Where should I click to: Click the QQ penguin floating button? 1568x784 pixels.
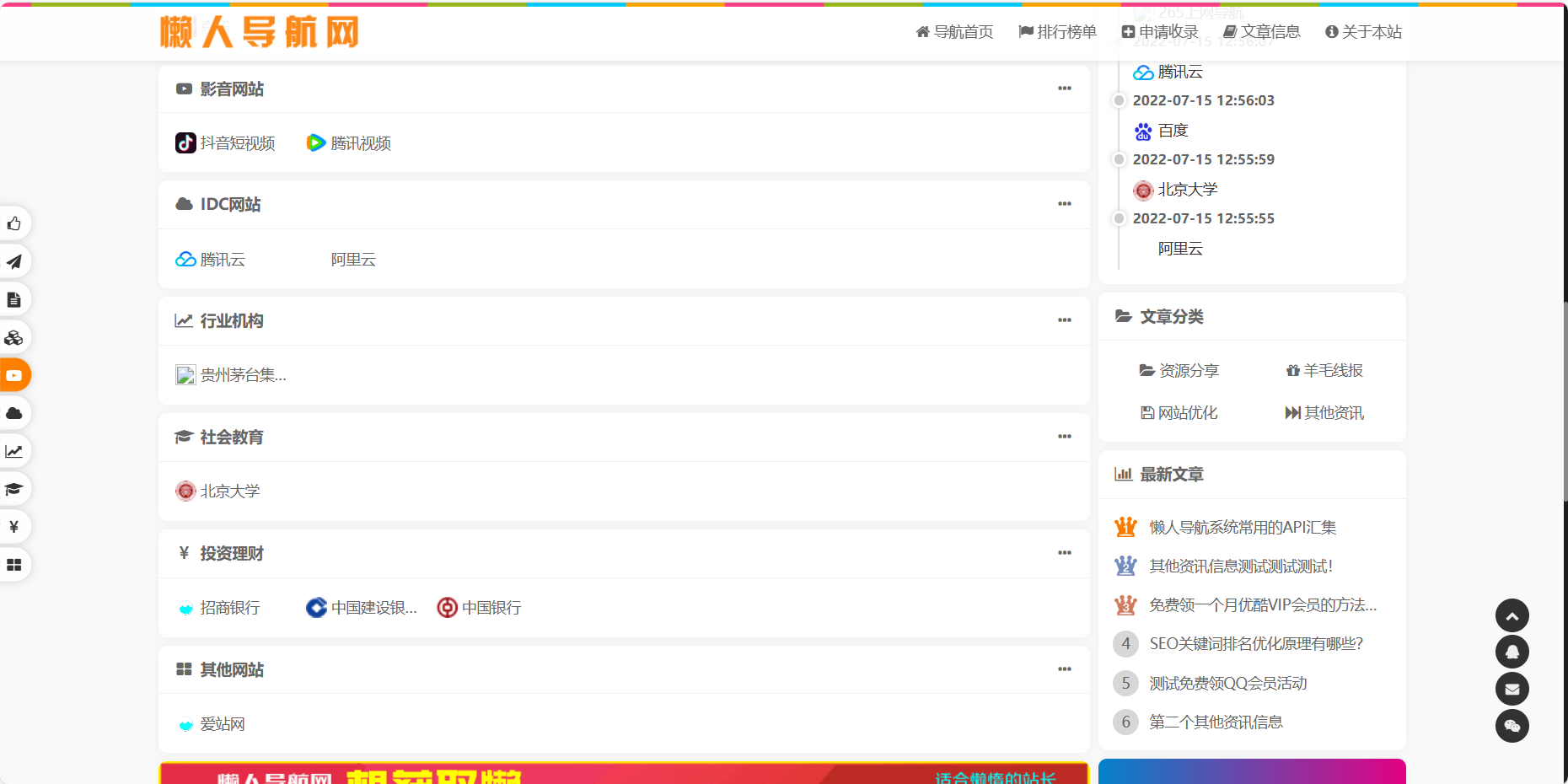pyautogui.click(x=1512, y=652)
